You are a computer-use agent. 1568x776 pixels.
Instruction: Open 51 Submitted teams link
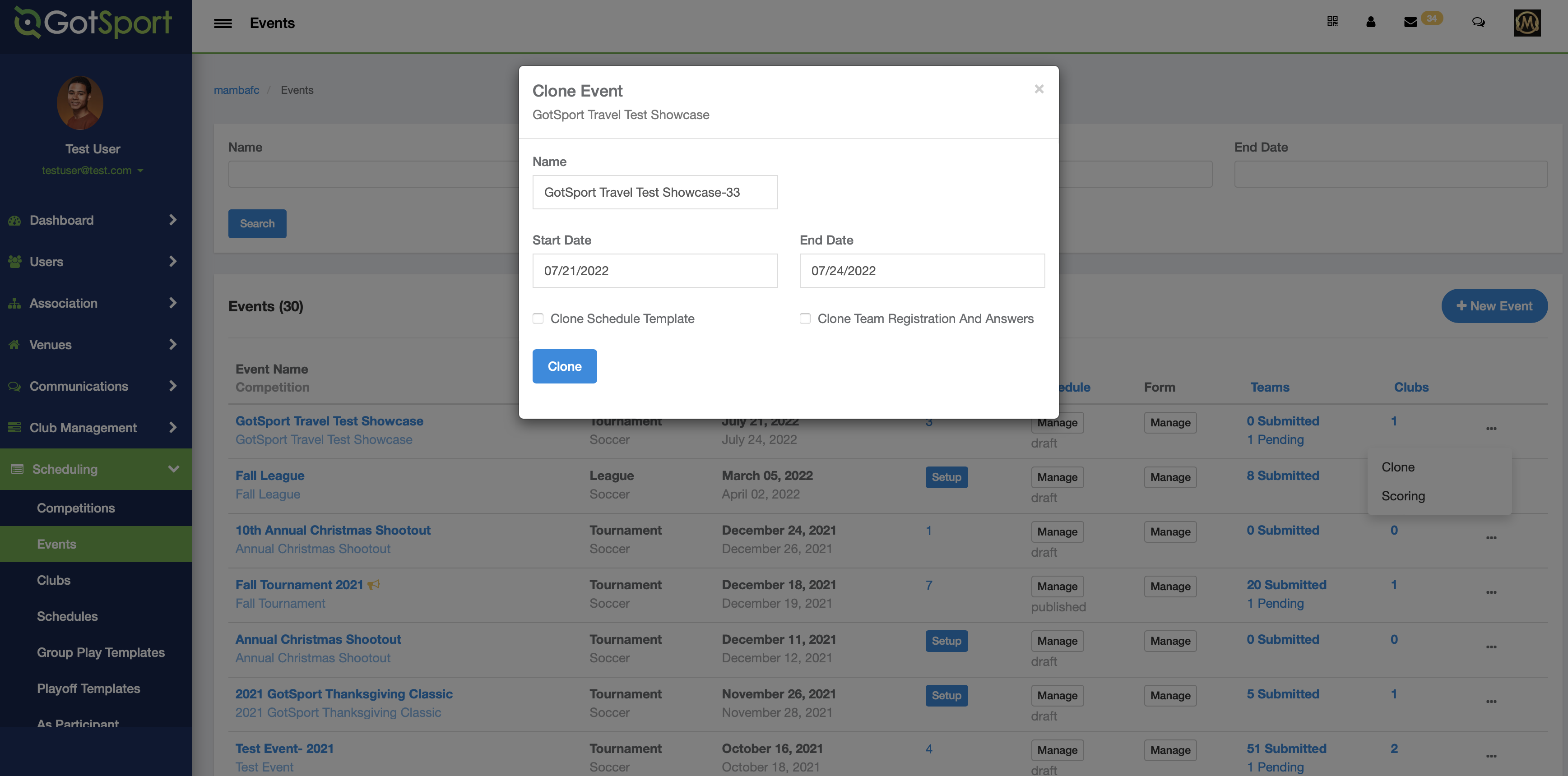click(1286, 748)
